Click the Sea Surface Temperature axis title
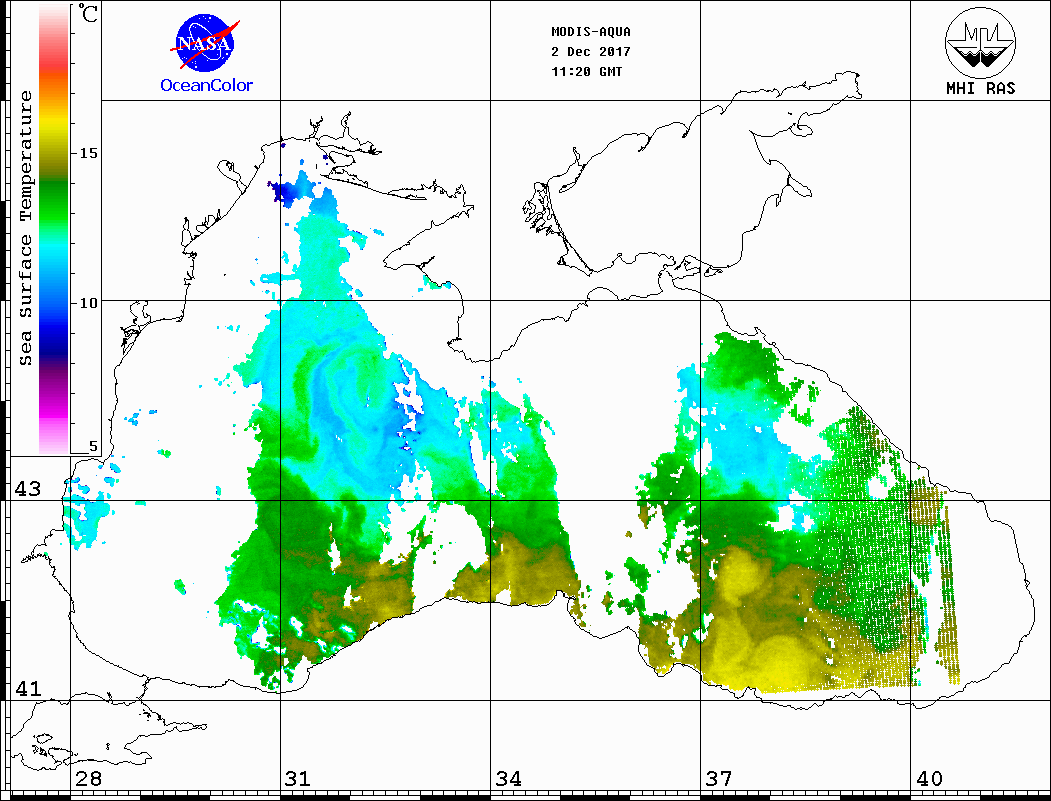1051x801 pixels. pos(25,228)
